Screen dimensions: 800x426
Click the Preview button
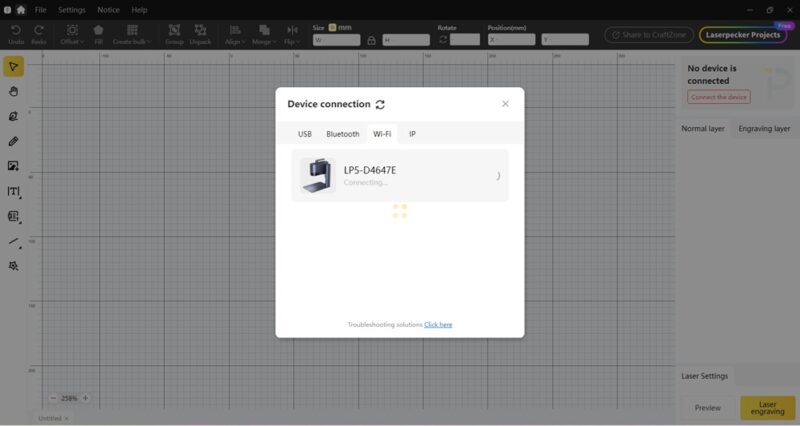point(708,408)
